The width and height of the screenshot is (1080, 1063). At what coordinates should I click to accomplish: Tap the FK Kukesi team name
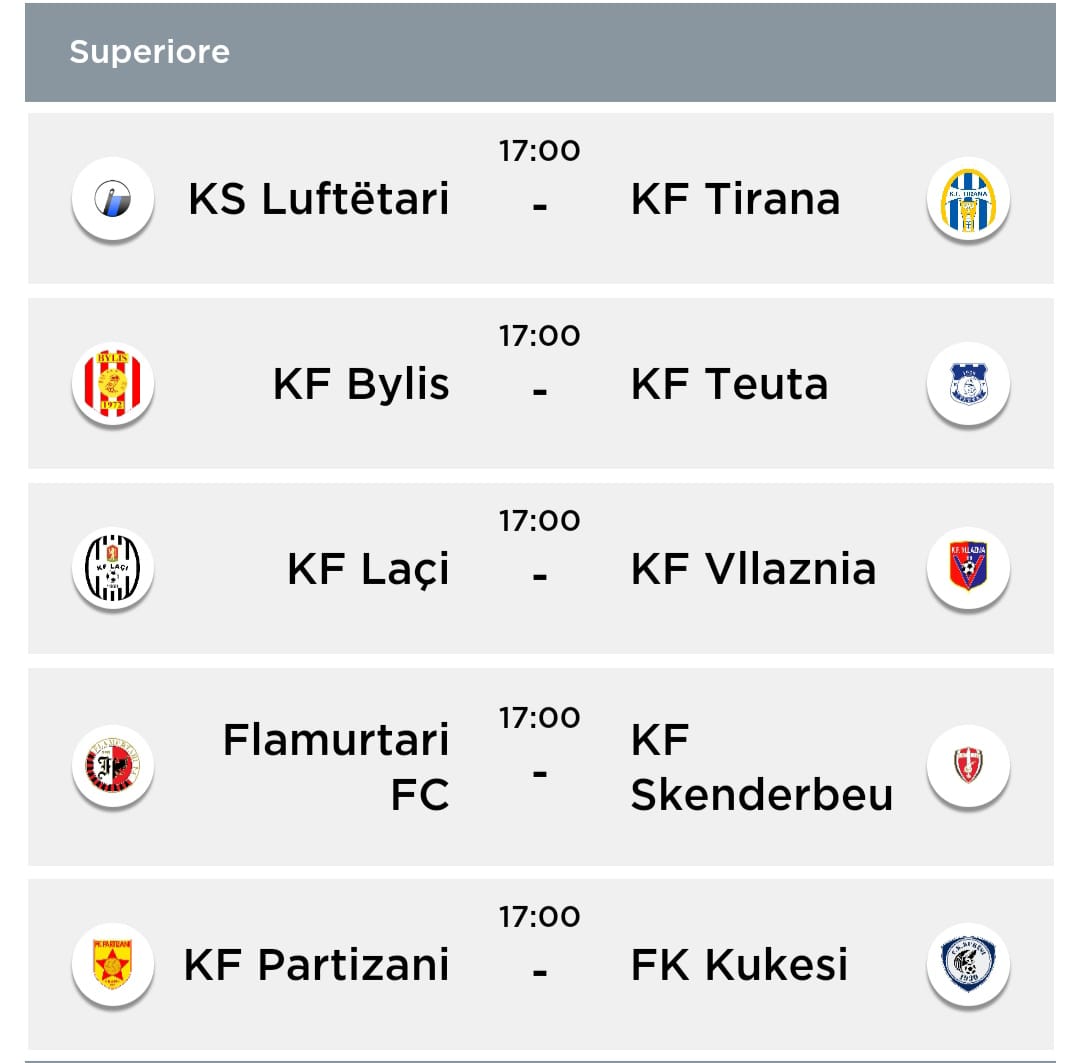pyautogui.click(x=739, y=965)
